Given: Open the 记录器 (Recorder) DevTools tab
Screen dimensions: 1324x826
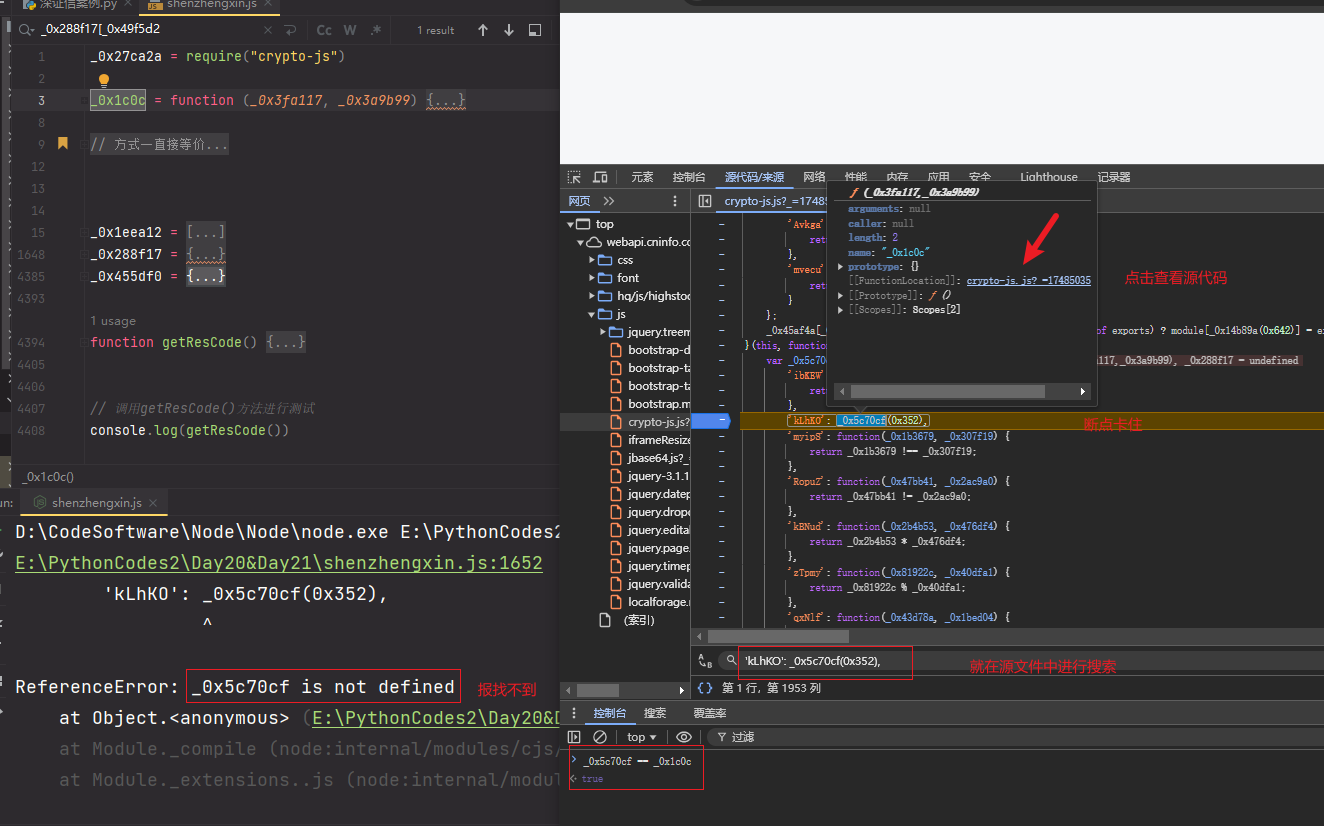Looking at the screenshot, I should point(1114,177).
